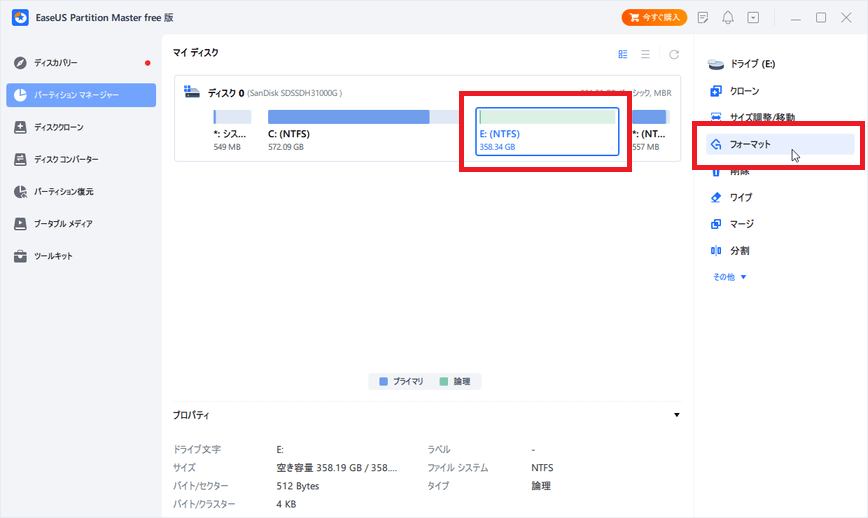Screen dimensions: 868x518
Task: Open the title bar dropdown menu icon
Action: click(x=753, y=18)
